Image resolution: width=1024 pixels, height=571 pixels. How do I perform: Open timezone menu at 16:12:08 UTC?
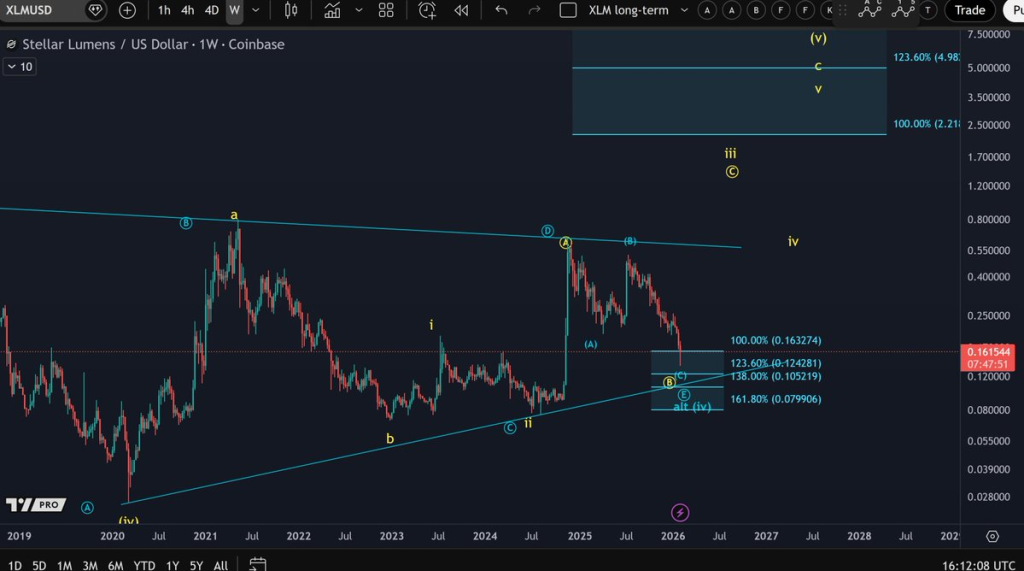click(978, 565)
